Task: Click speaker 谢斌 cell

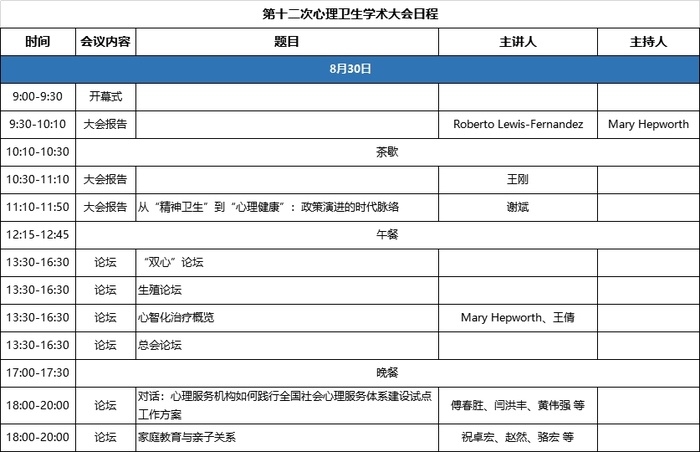Action: point(517,207)
